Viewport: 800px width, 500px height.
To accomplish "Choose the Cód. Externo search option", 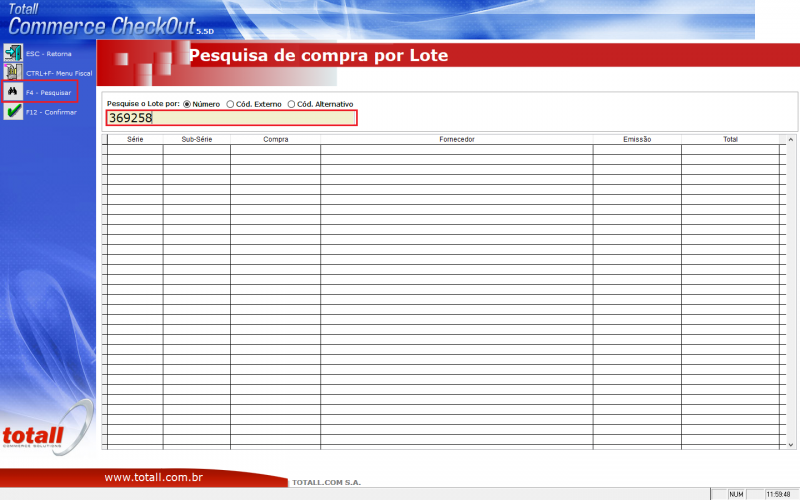I will pos(231,104).
